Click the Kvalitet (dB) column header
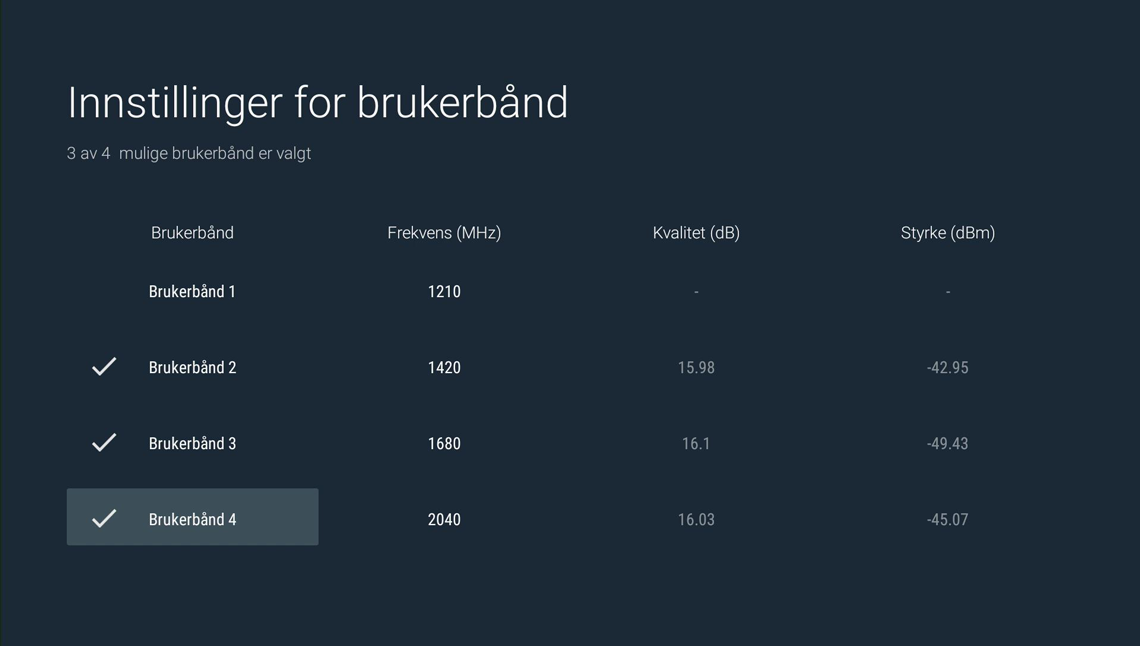The height and width of the screenshot is (646, 1140). pyautogui.click(x=695, y=232)
